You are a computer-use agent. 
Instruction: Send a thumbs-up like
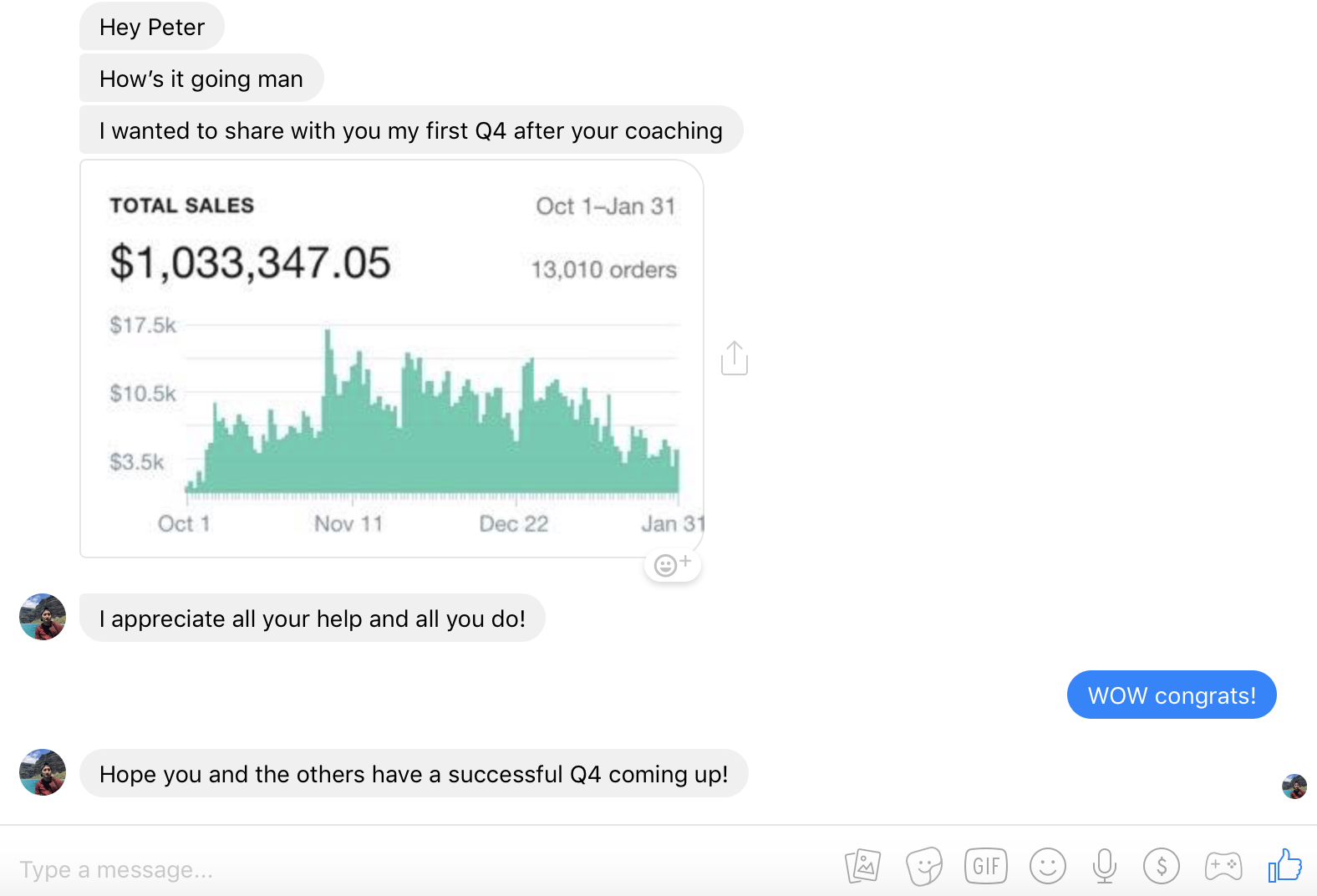[x=1285, y=865]
